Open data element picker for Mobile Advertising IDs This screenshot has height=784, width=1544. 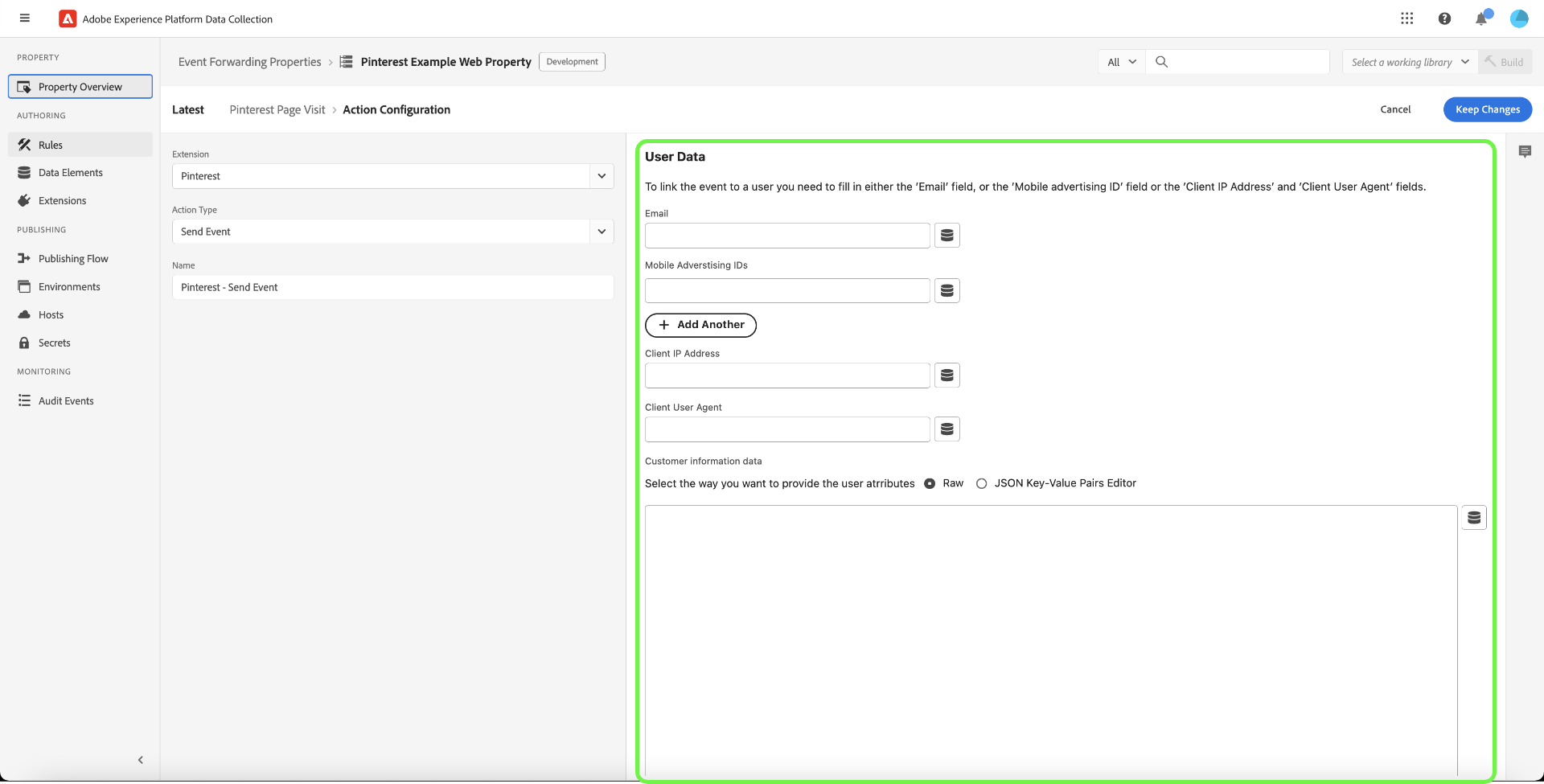(947, 291)
